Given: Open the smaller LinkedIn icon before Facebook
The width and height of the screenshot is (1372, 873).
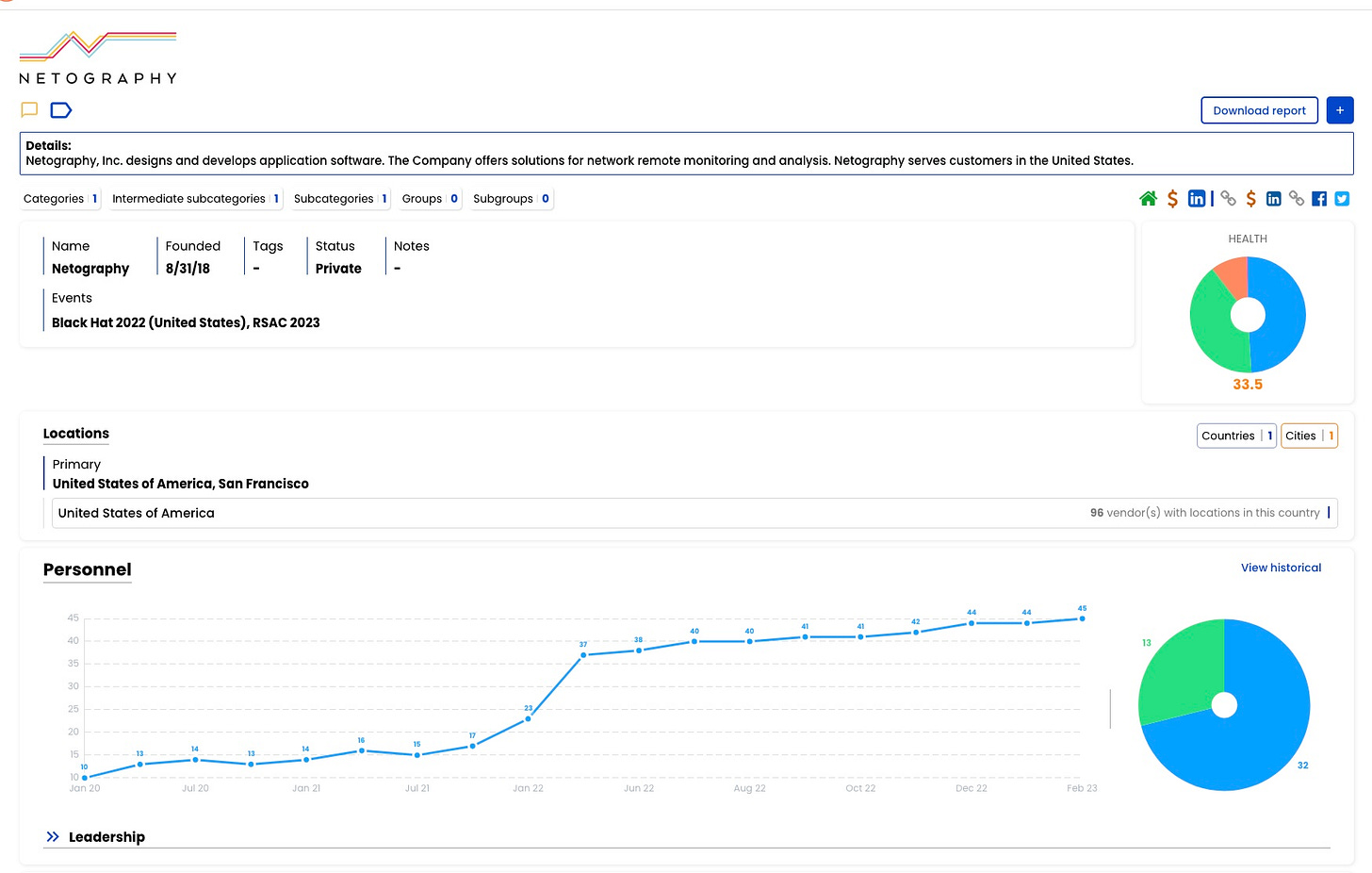Looking at the screenshot, I should [x=1273, y=198].
